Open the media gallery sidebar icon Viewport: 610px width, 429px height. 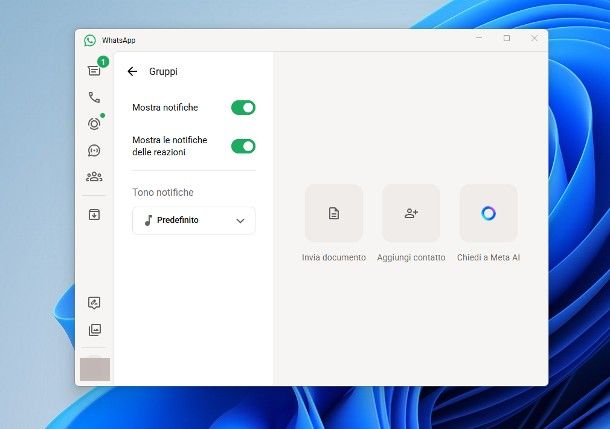click(95, 330)
